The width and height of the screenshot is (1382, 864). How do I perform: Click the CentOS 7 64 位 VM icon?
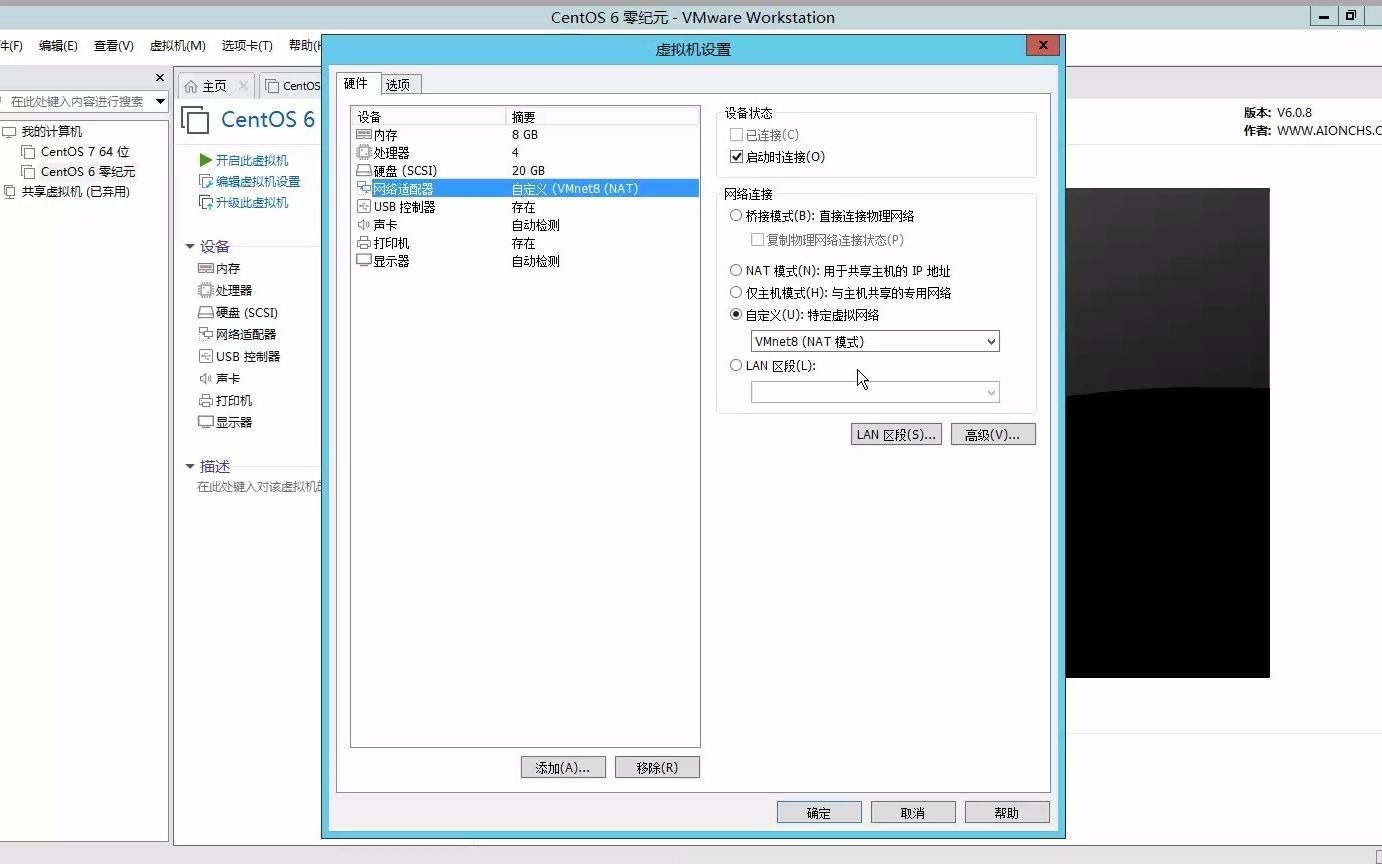(x=28, y=152)
